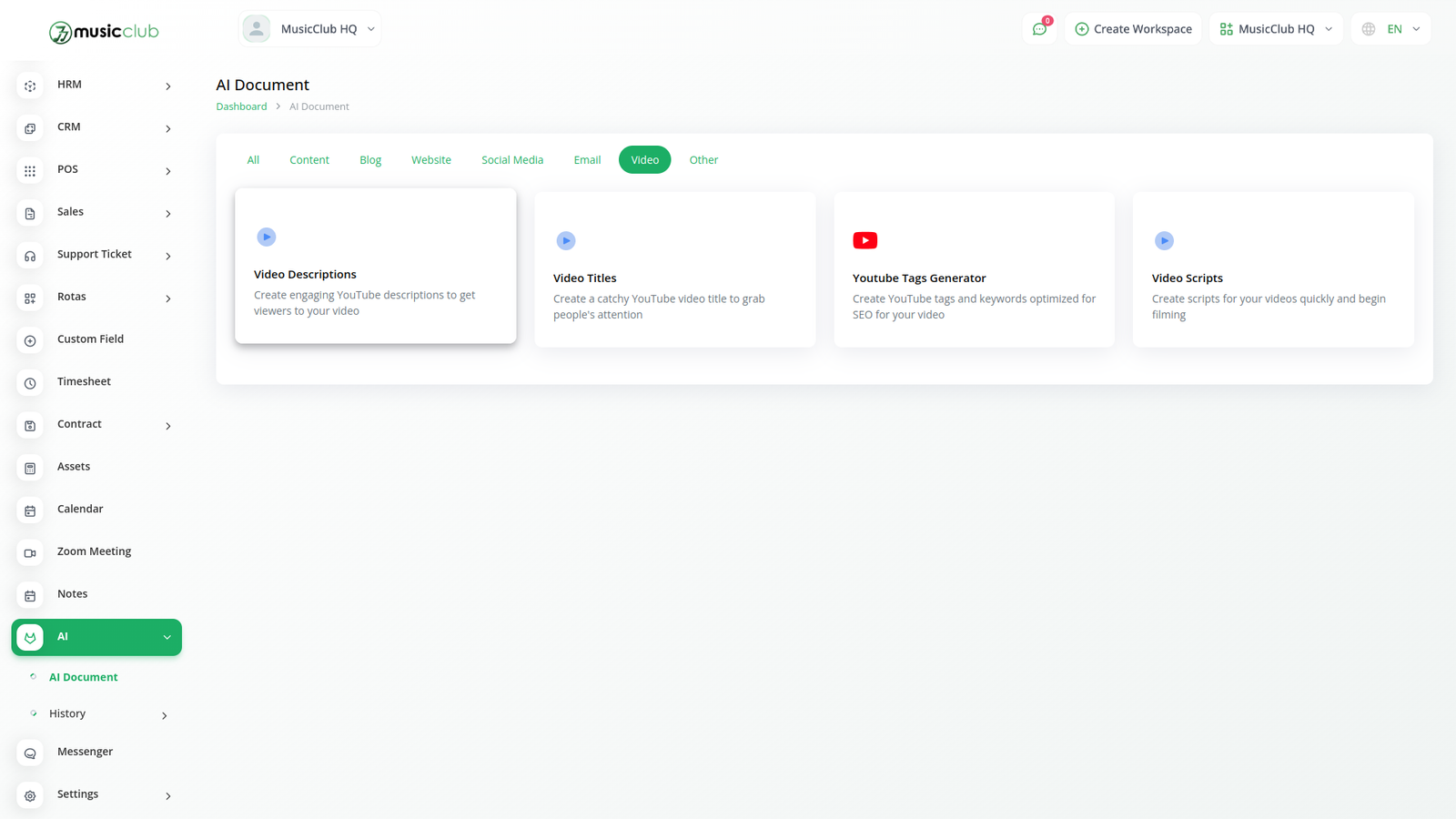Click the Video Descriptions play icon
This screenshot has width=1456, height=819.
click(267, 237)
